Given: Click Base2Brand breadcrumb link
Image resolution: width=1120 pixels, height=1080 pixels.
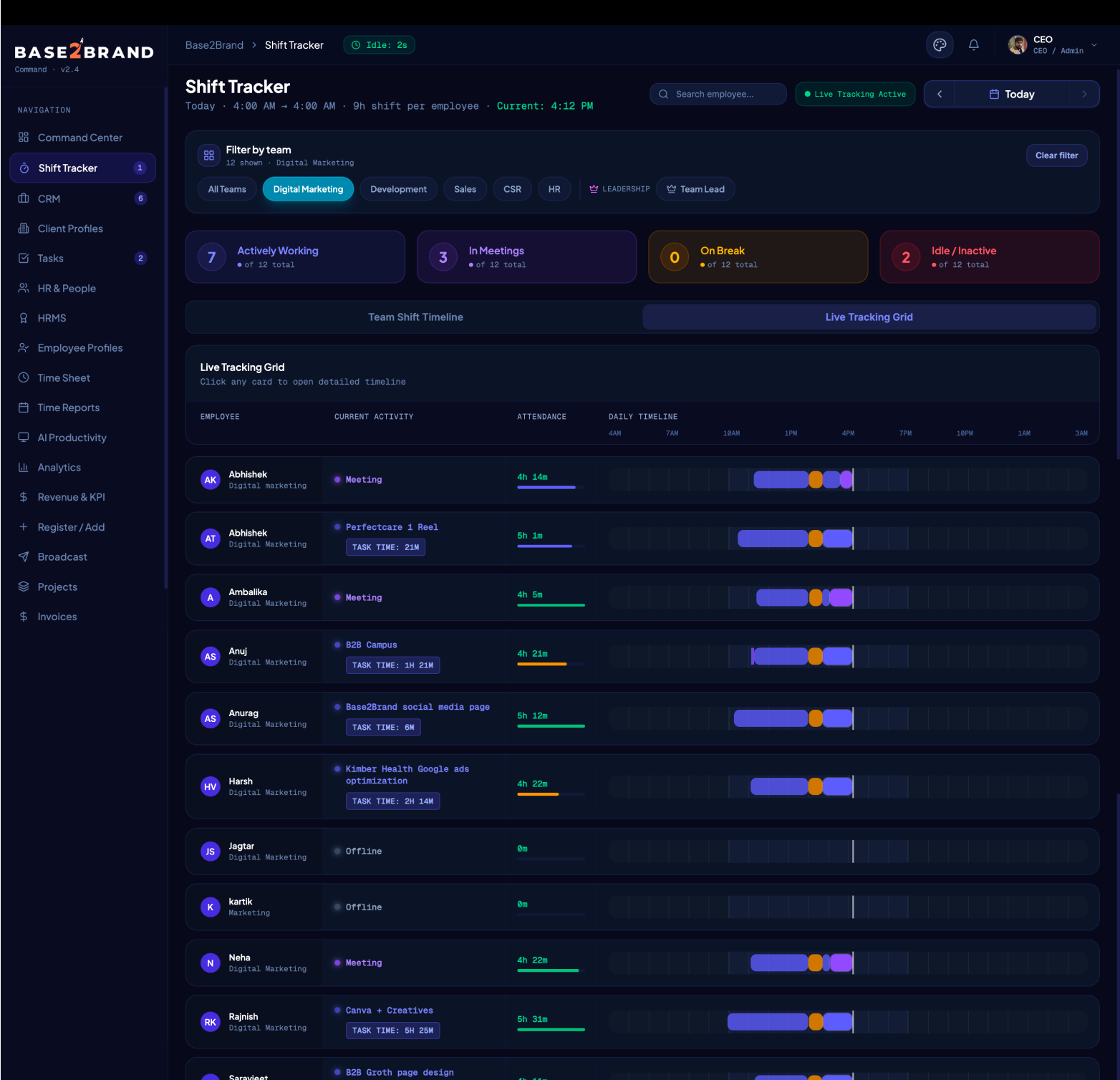Looking at the screenshot, I should click(x=214, y=45).
